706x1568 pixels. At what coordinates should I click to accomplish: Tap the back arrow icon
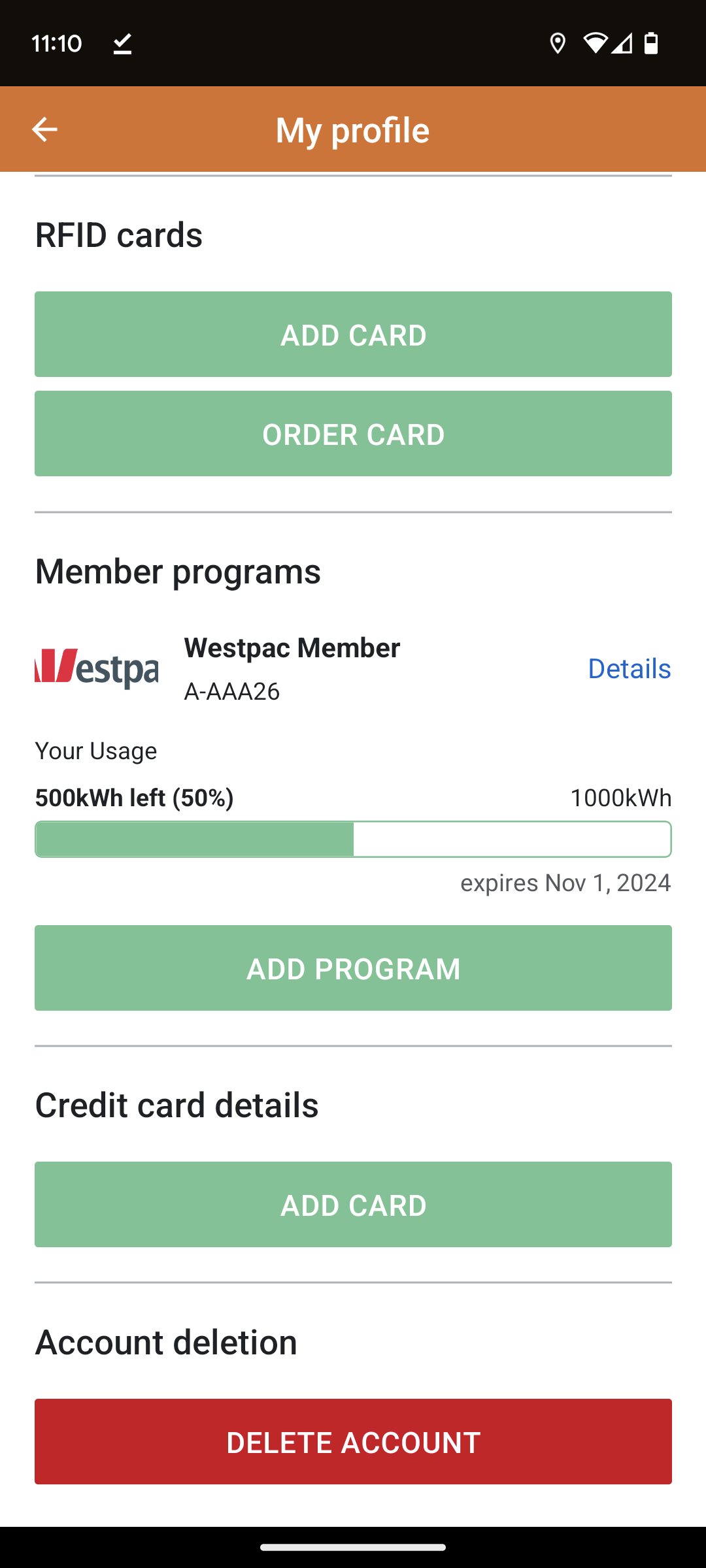coord(44,129)
